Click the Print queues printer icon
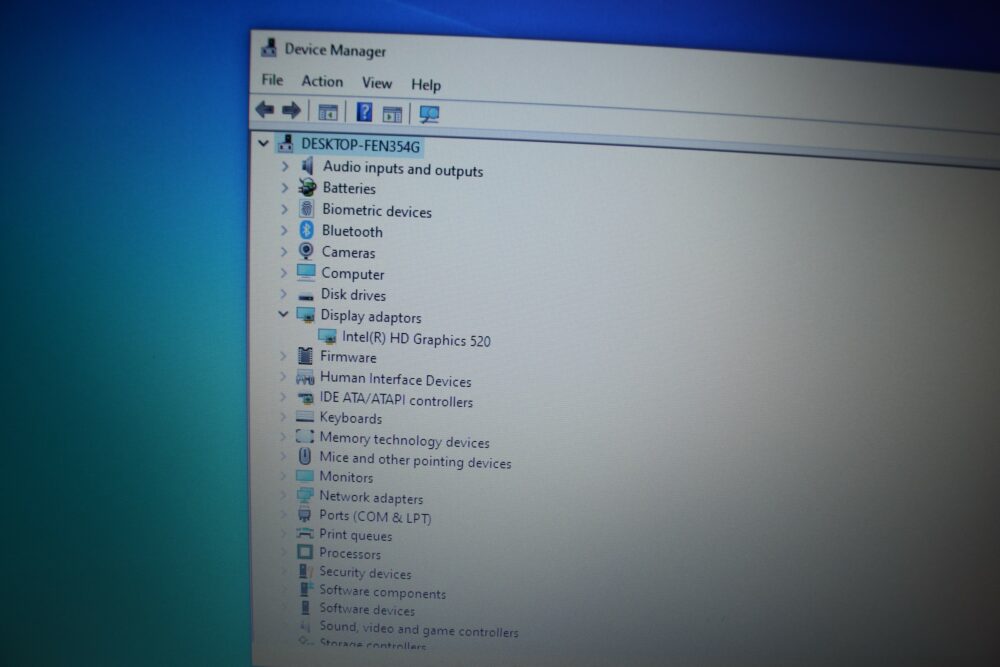The height and width of the screenshot is (667, 1000). coord(305,533)
